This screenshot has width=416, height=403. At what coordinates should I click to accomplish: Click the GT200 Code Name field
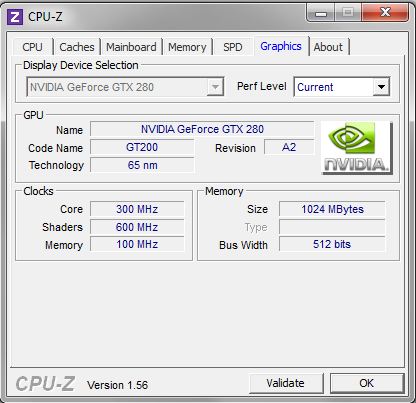click(142, 147)
